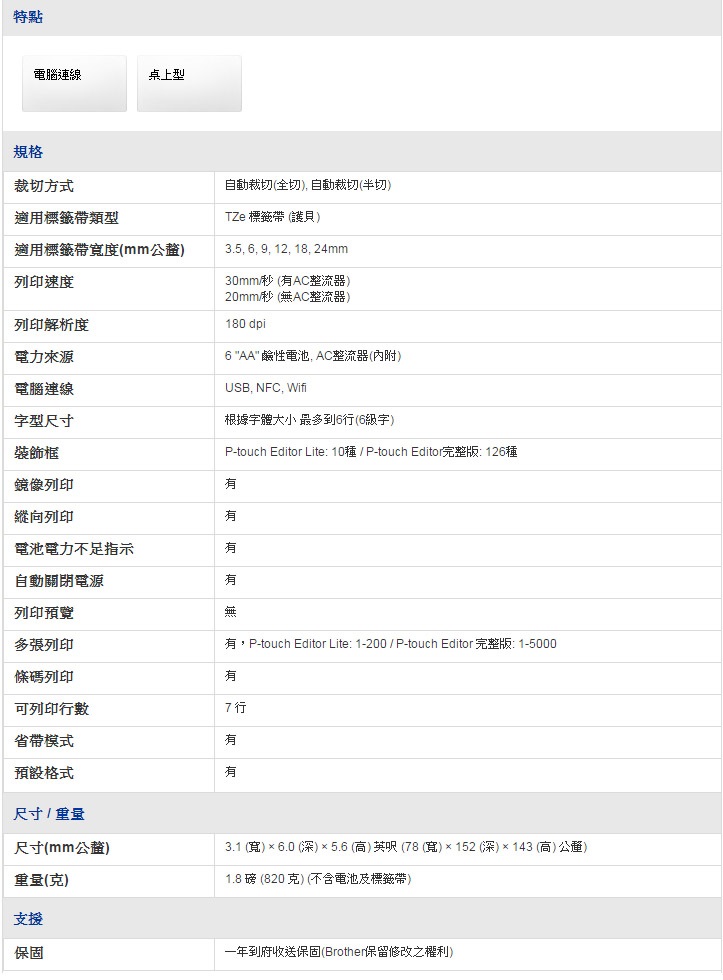Click the 可列印行數 row label
This screenshot has width=723, height=980.
51,709
